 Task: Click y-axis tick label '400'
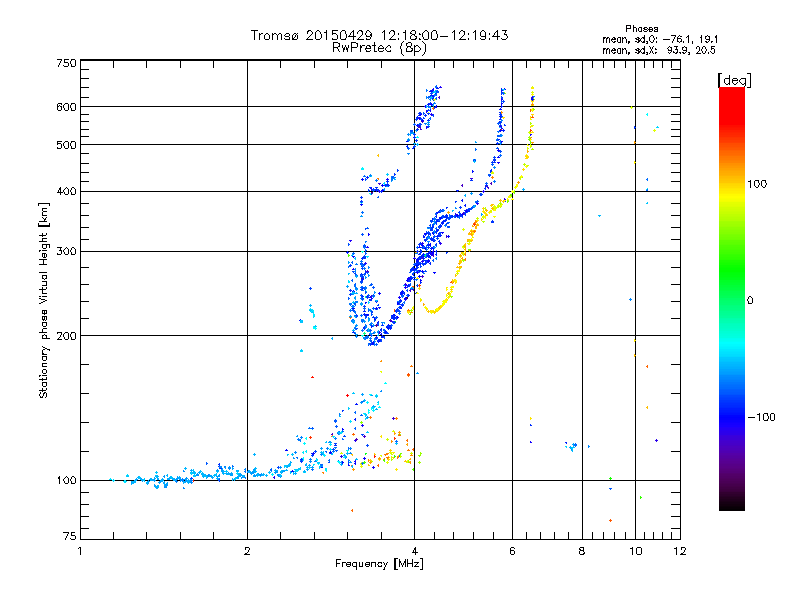point(67,192)
